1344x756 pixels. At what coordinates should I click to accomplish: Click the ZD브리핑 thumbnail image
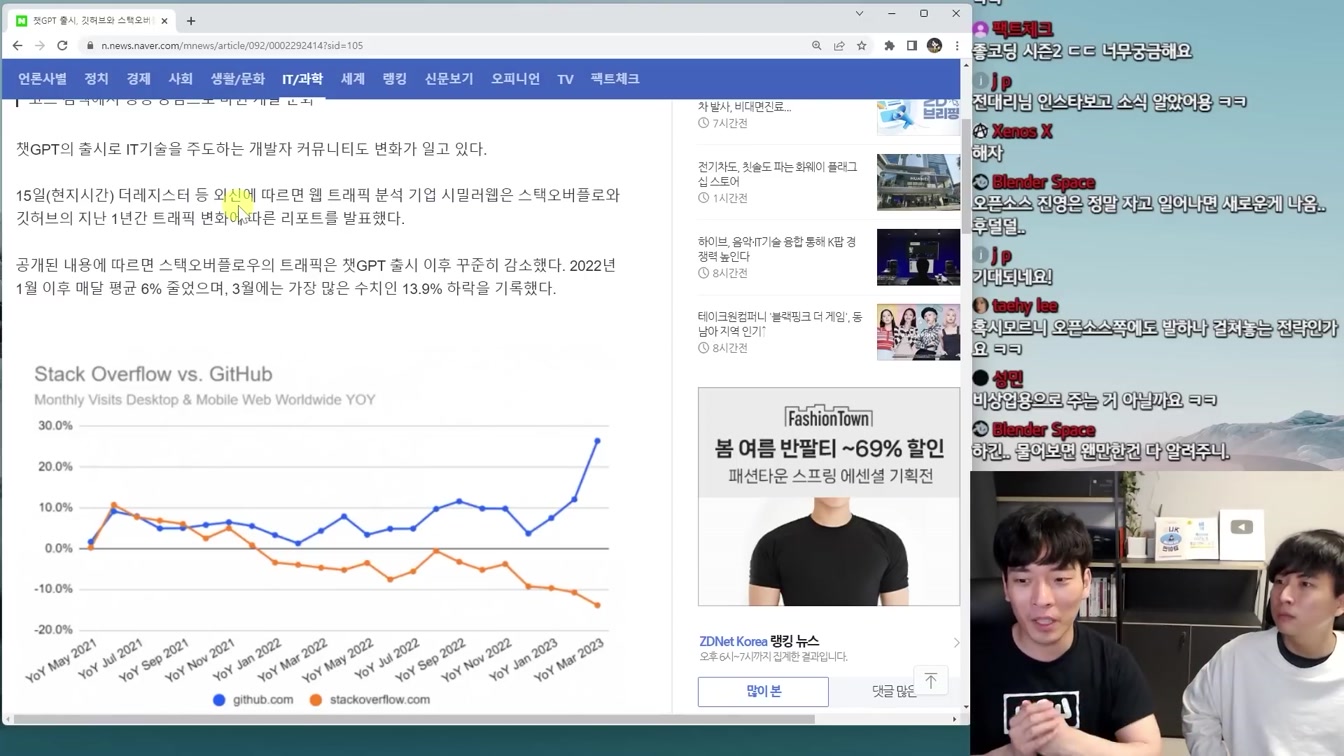pyautogui.click(x=918, y=116)
